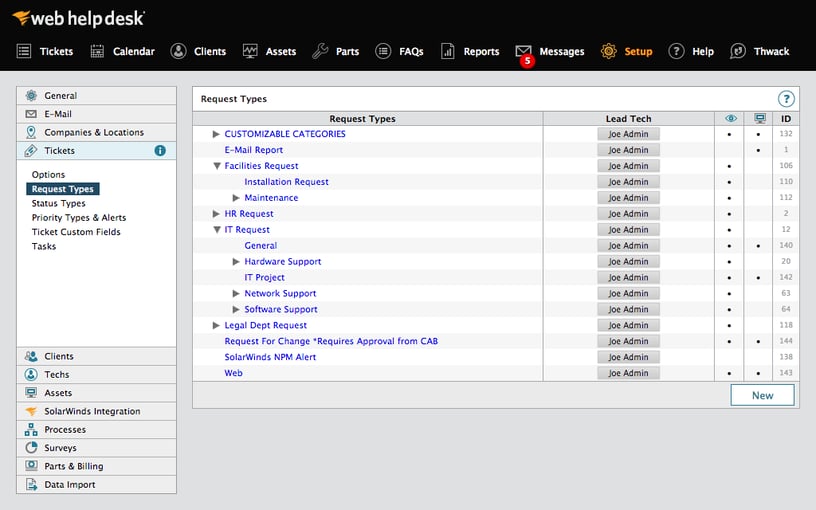Image resolution: width=816 pixels, height=510 pixels.
Task: Open the Thwack icon in top bar
Action: click(738, 51)
